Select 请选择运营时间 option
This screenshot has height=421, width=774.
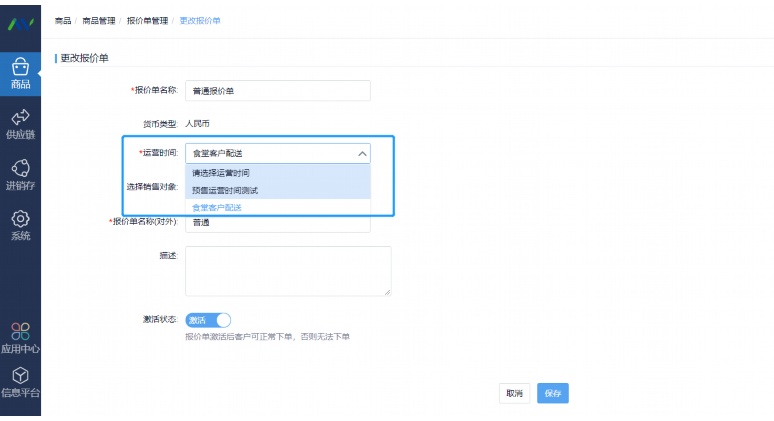[x=278, y=173]
